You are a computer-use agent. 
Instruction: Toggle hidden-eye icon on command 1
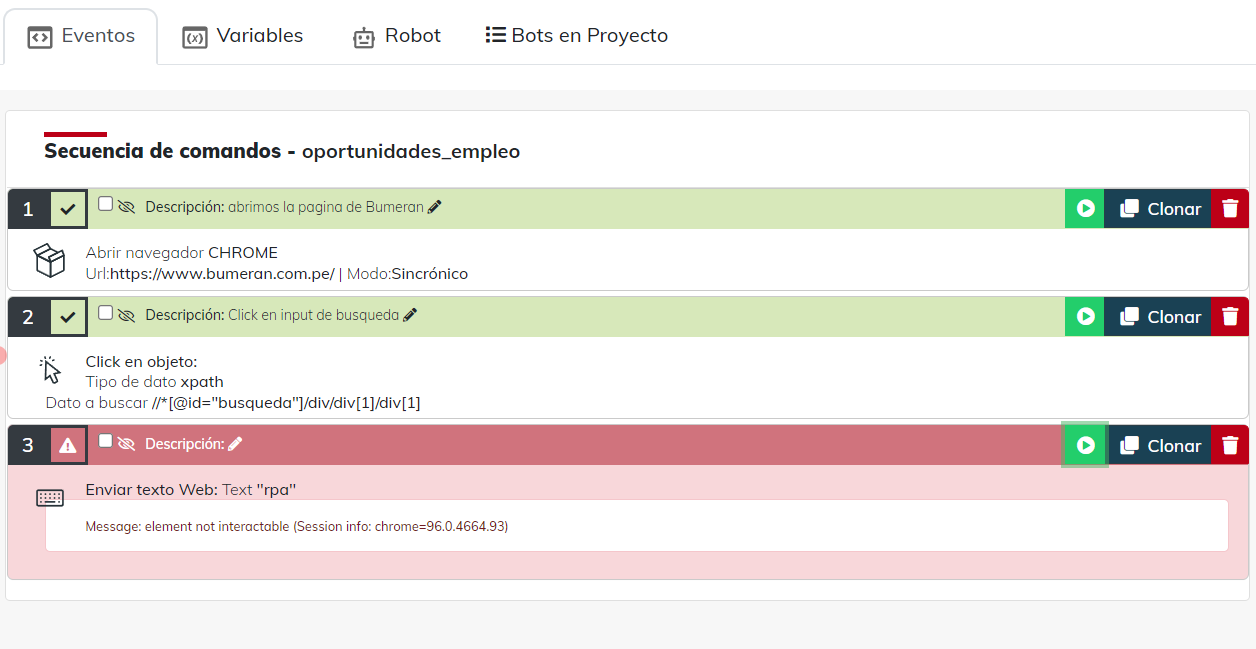pyautogui.click(x=126, y=207)
